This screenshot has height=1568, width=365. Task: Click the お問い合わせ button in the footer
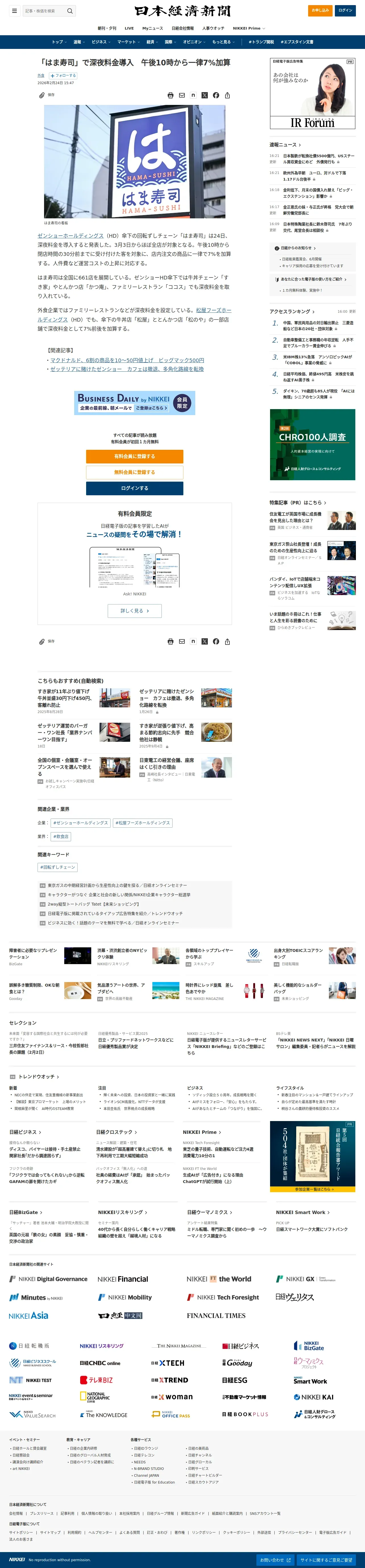tap(275, 1560)
